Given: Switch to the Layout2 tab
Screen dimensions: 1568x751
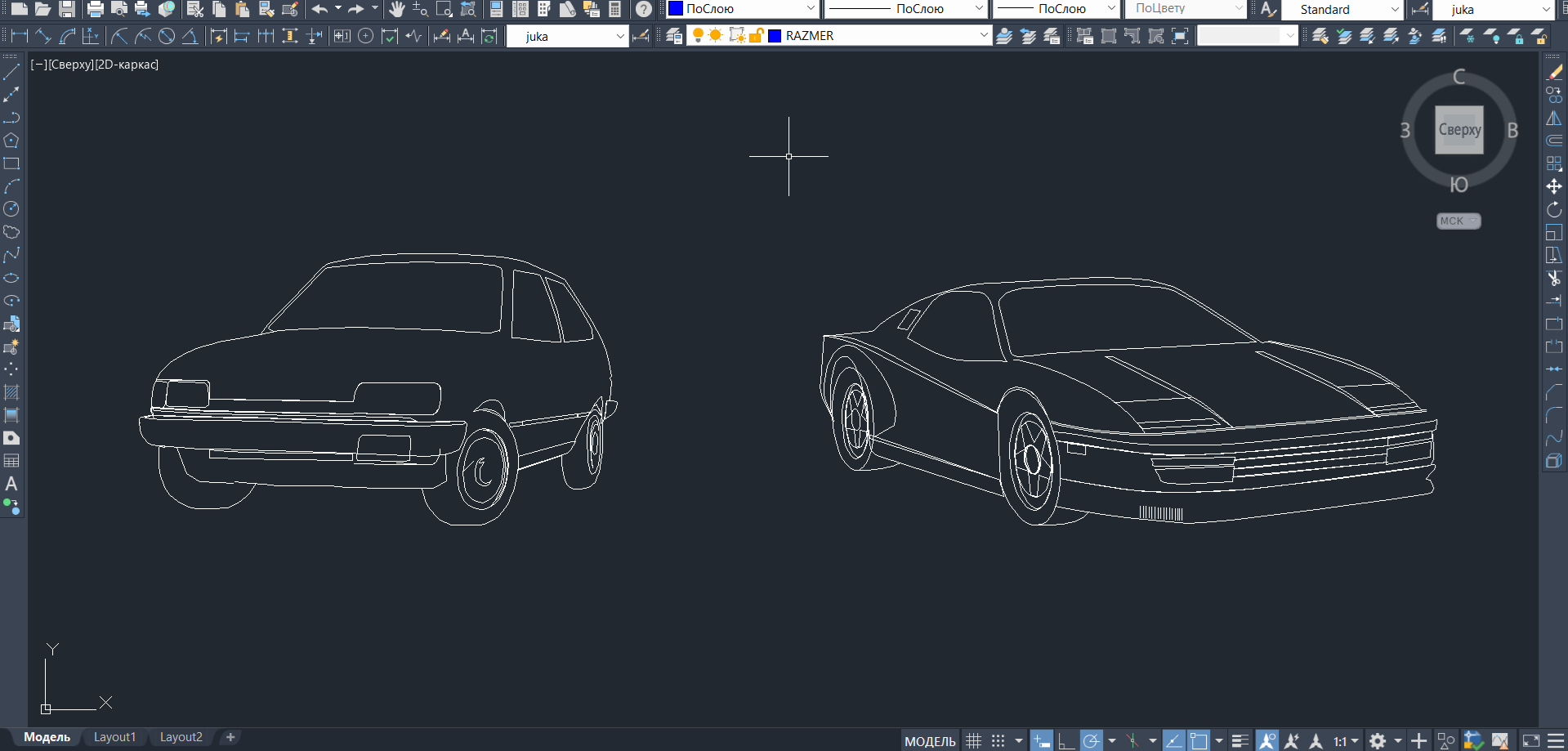Looking at the screenshot, I should point(181,737).
